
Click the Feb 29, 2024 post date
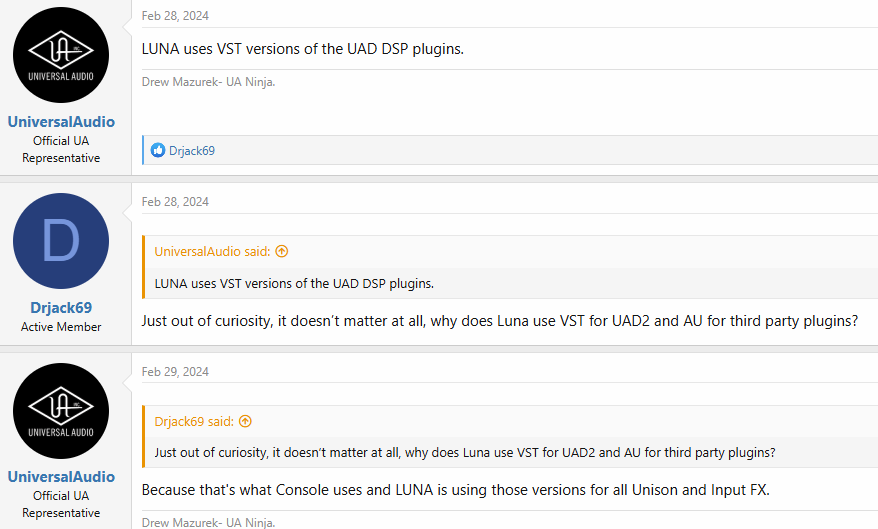(175, 371)
